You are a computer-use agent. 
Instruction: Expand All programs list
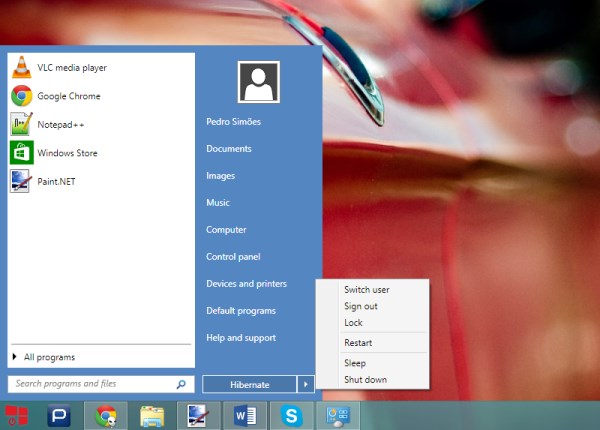coord(48,357)
